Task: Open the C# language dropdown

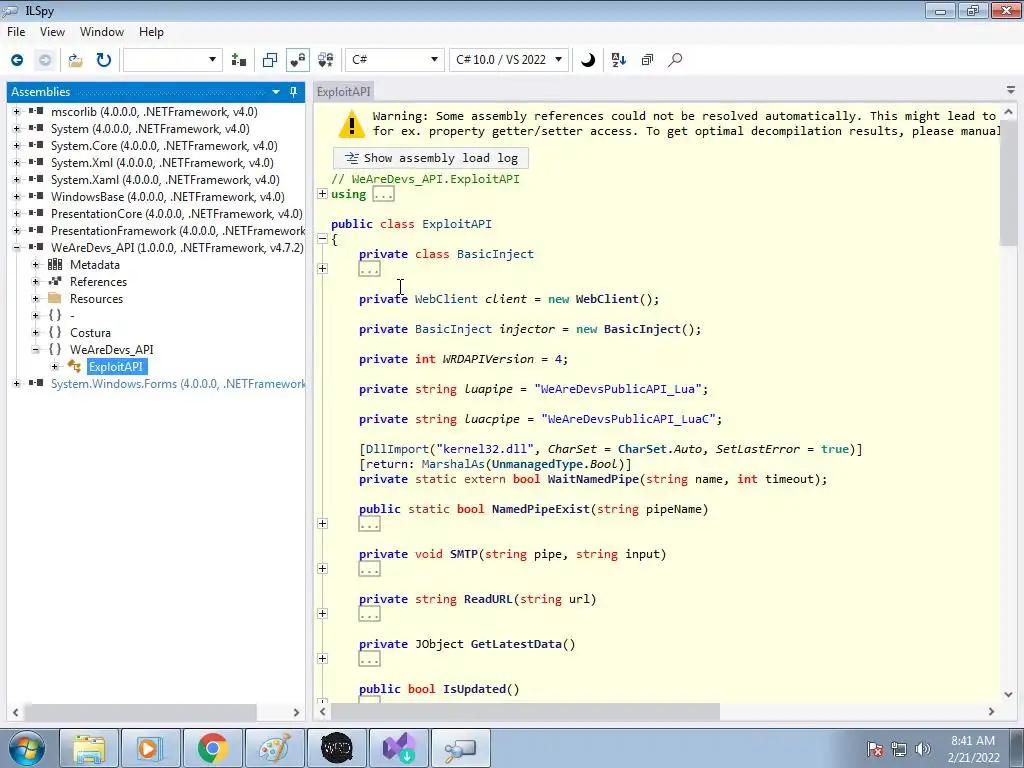Action: point(394,60)
